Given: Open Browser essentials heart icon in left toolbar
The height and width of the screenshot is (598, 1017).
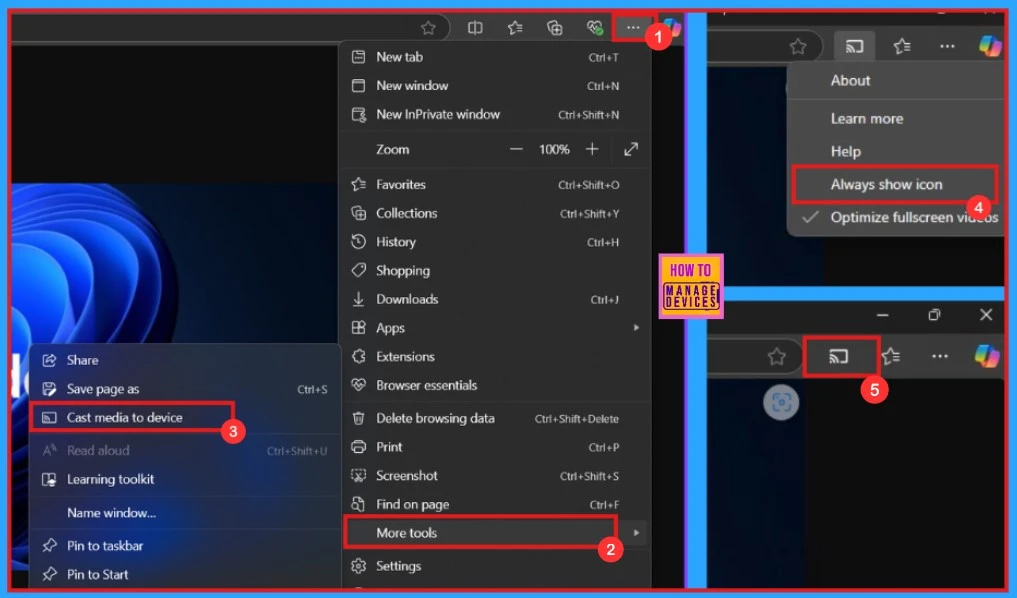Looking at the screenshot, I should coord(595,28).
